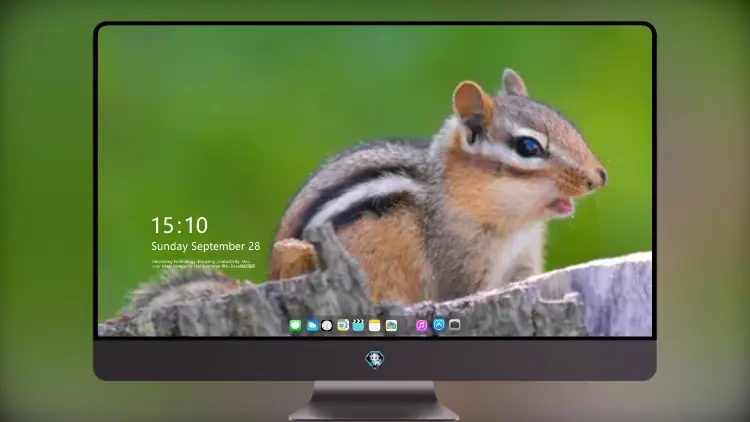Screen dimensions: 750x422
Task: Launch the pink iTunes music app
Action: pos(421,326)
